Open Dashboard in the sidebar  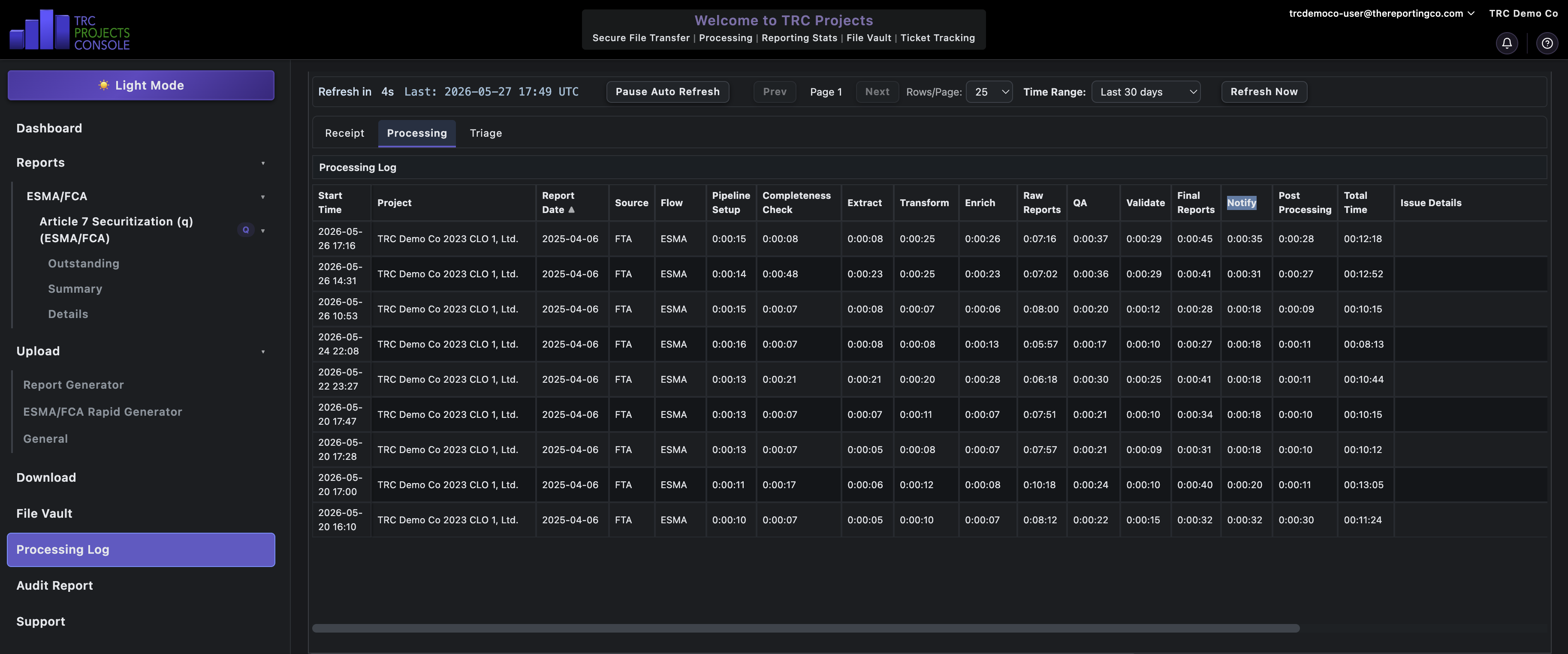coord(49,129)
